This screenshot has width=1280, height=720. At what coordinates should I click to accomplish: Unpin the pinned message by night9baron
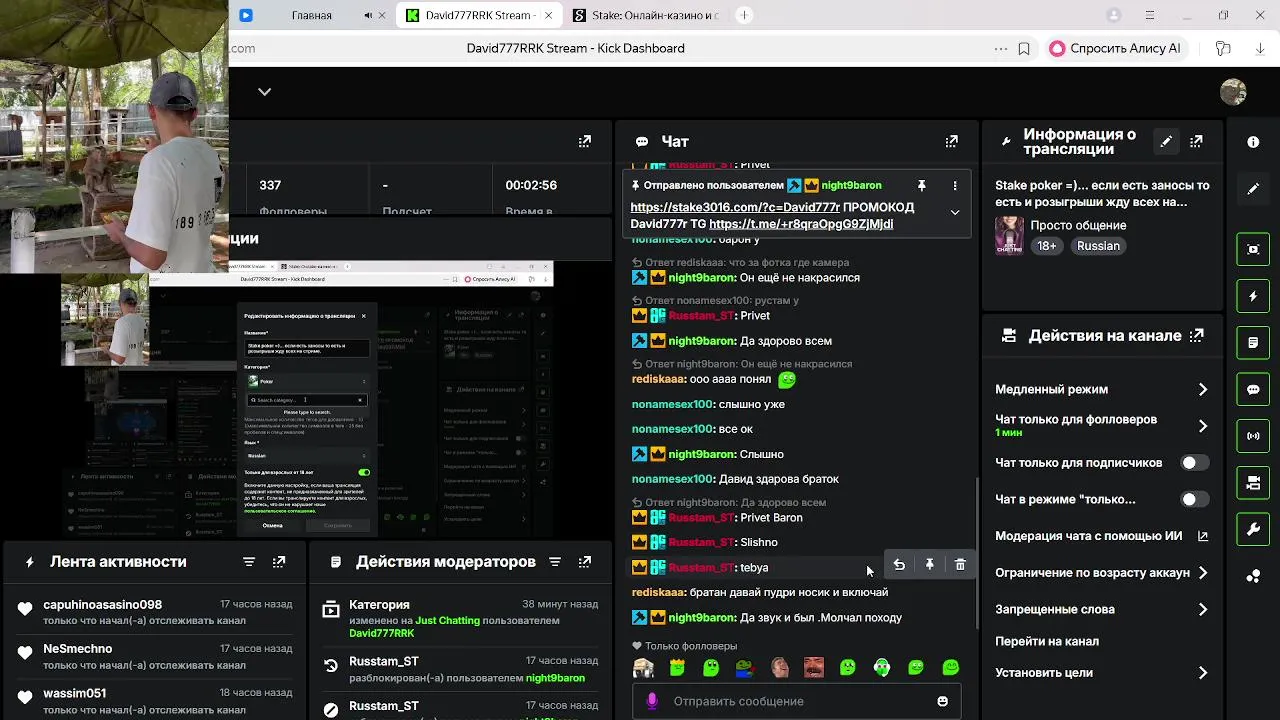pyautogui.click(x=922, y=186)
